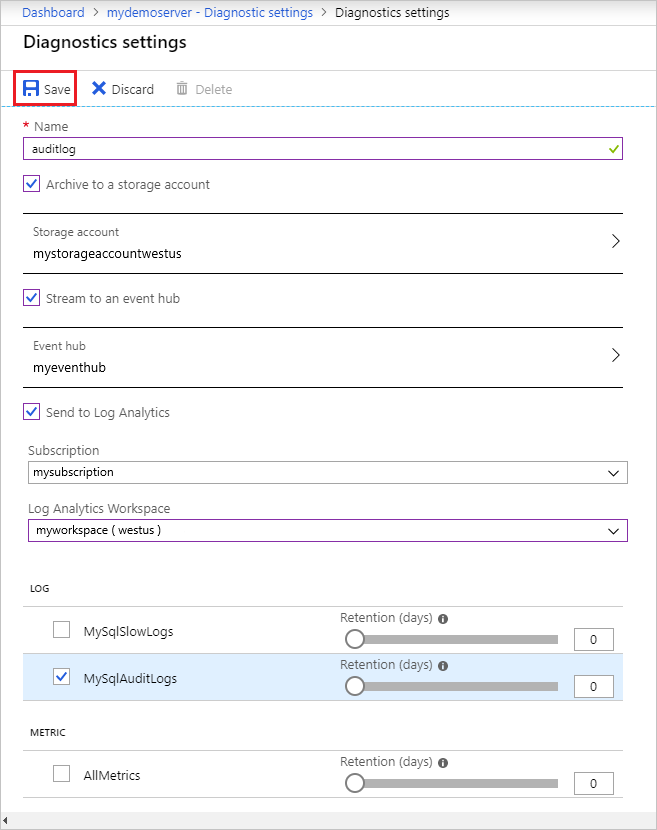
Task: Check the AllMetrics checkbox
Action: 61,773
